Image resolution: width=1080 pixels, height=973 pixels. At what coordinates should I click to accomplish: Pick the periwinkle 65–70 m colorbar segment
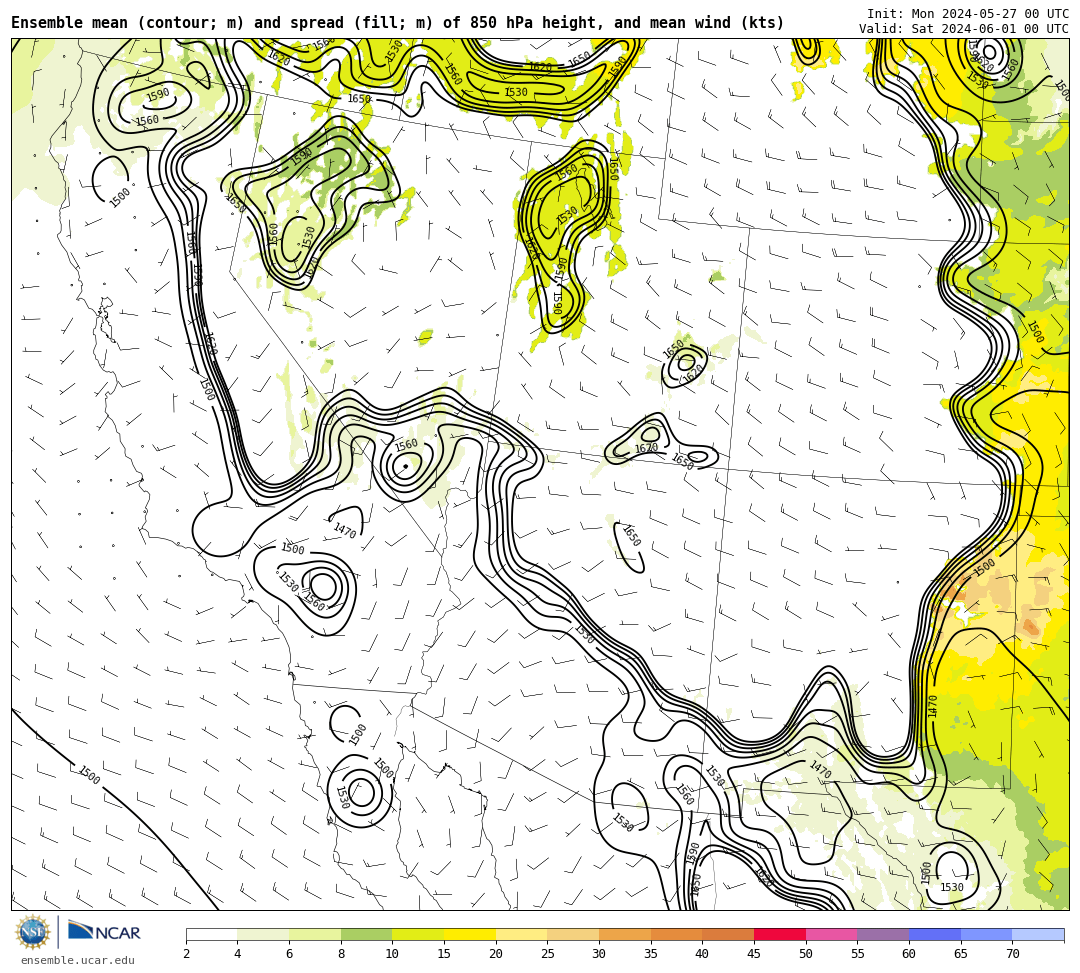click(986, 934)
